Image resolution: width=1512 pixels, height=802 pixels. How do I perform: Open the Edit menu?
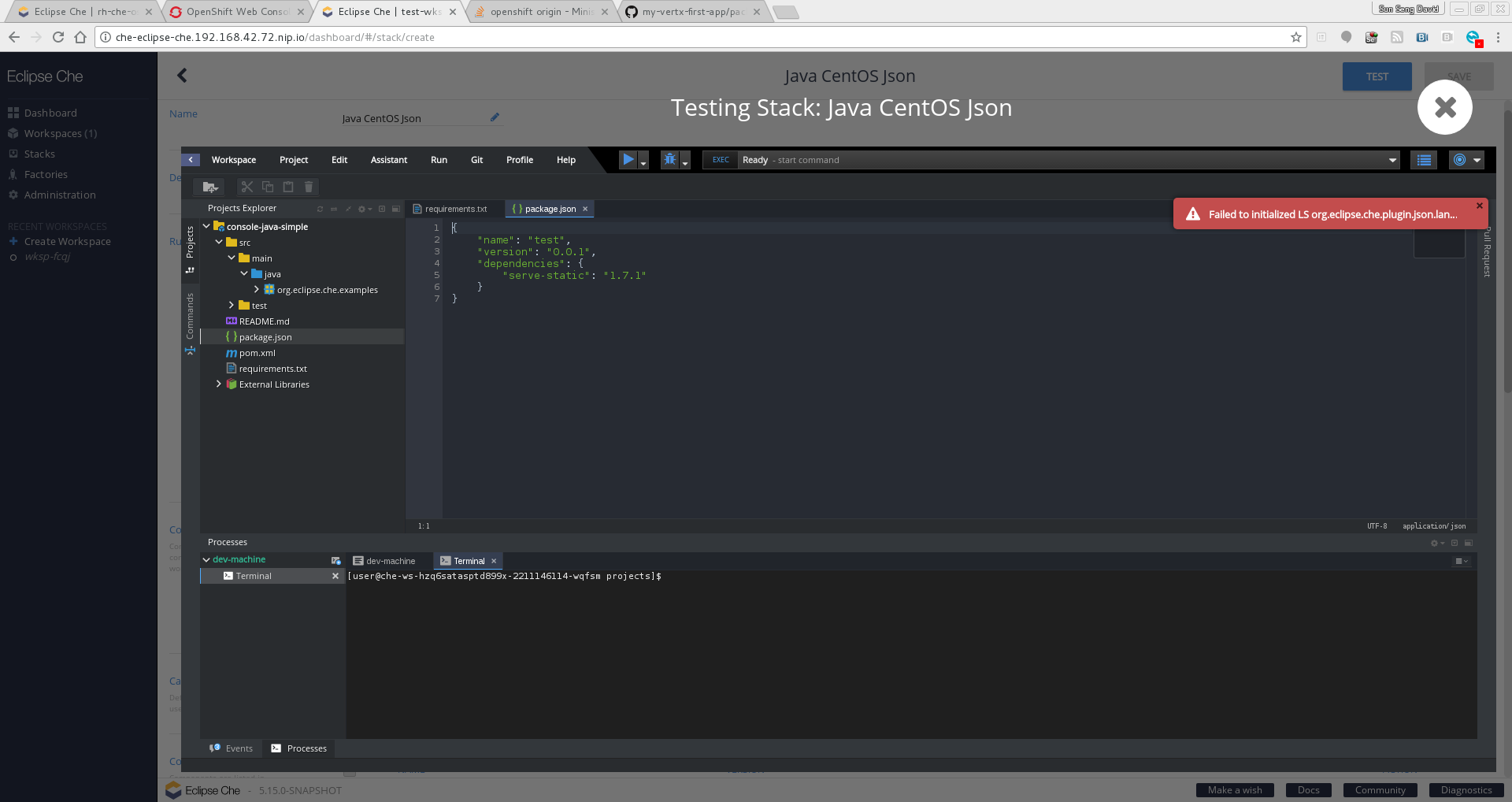(339, 160)
